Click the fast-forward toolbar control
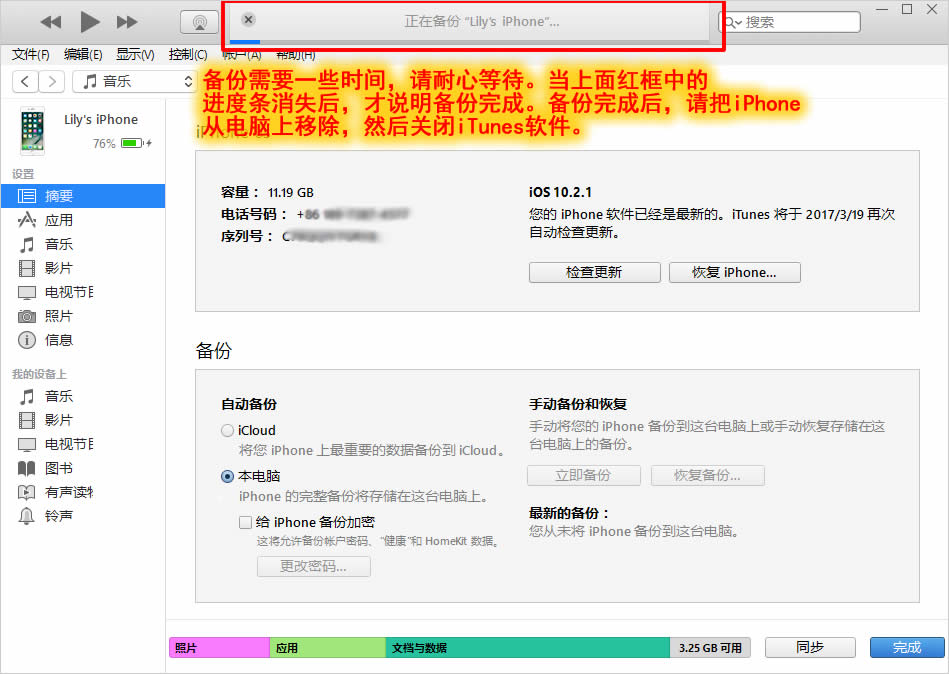The width and height of the screenshot is (949, 674). pyautogui.click(x=126, y=21)
